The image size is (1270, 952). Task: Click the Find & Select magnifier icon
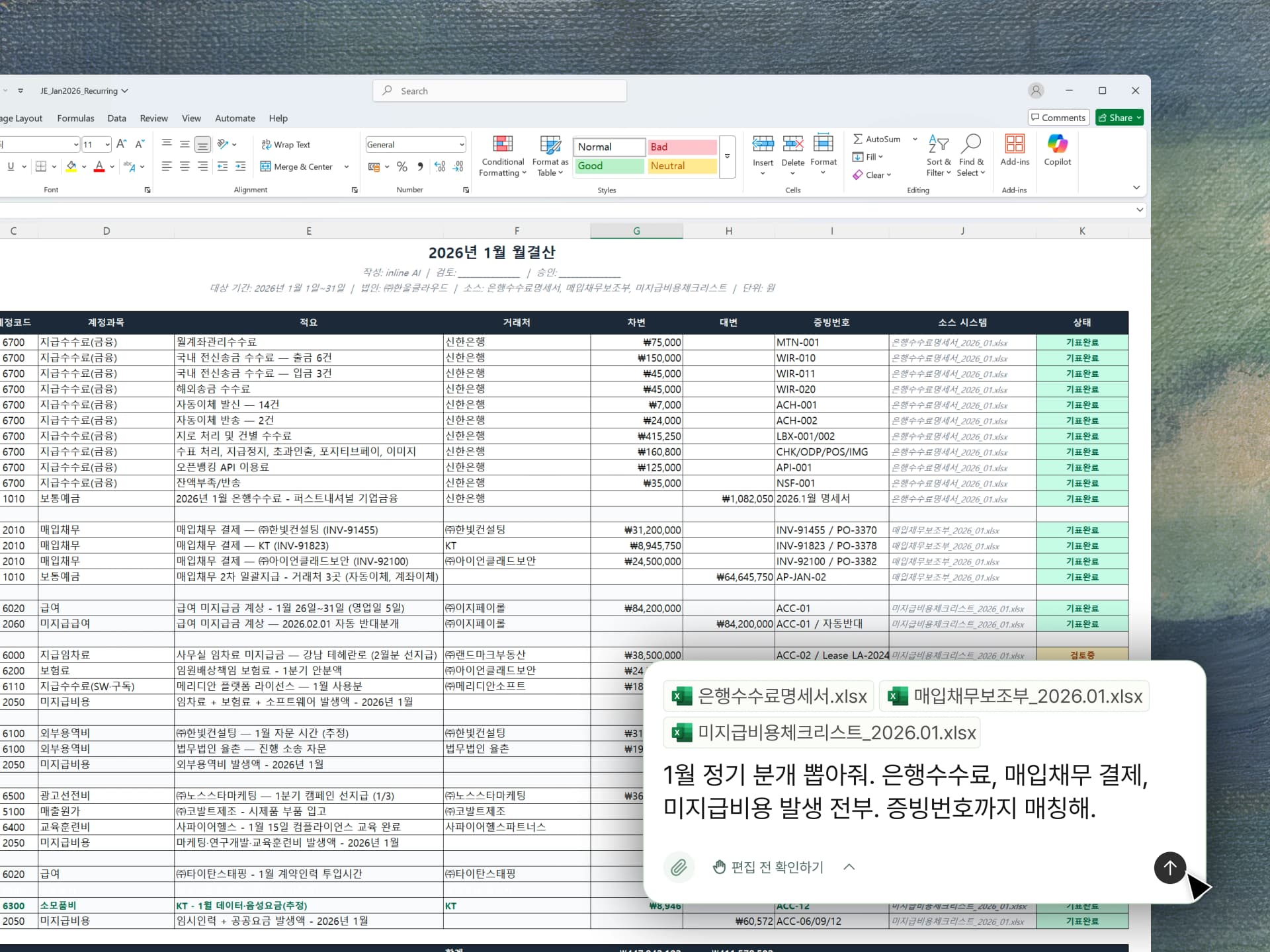click(971, 144)
